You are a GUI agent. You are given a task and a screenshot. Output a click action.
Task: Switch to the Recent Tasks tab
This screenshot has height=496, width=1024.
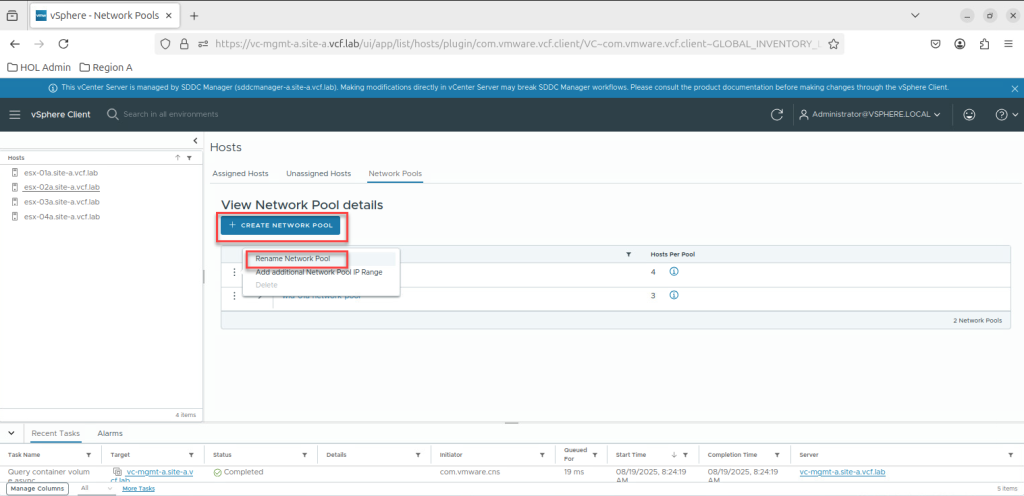(56, 433)
